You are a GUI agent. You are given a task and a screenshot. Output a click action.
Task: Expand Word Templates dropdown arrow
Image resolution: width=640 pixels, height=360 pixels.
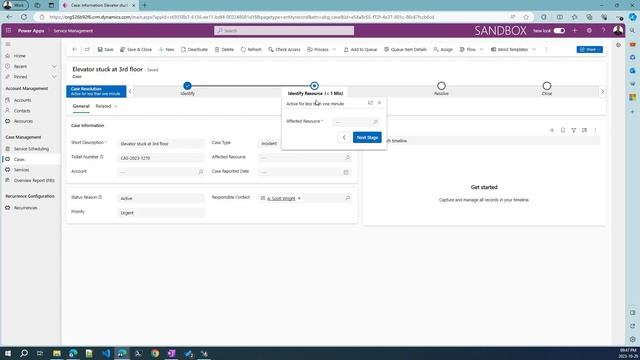[534, 49]
